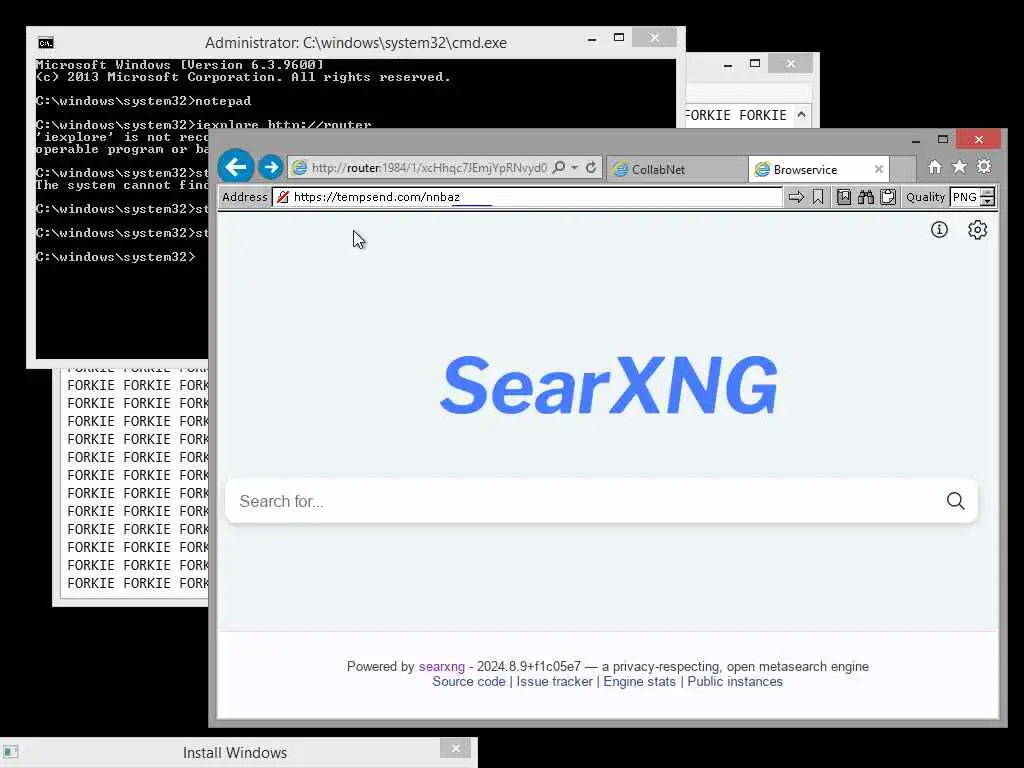Viewport: 1024px width, 768px height.
Task: Click the insecure lock icon in Address bar
Action: pyautogui.click(x=283, y=197)
